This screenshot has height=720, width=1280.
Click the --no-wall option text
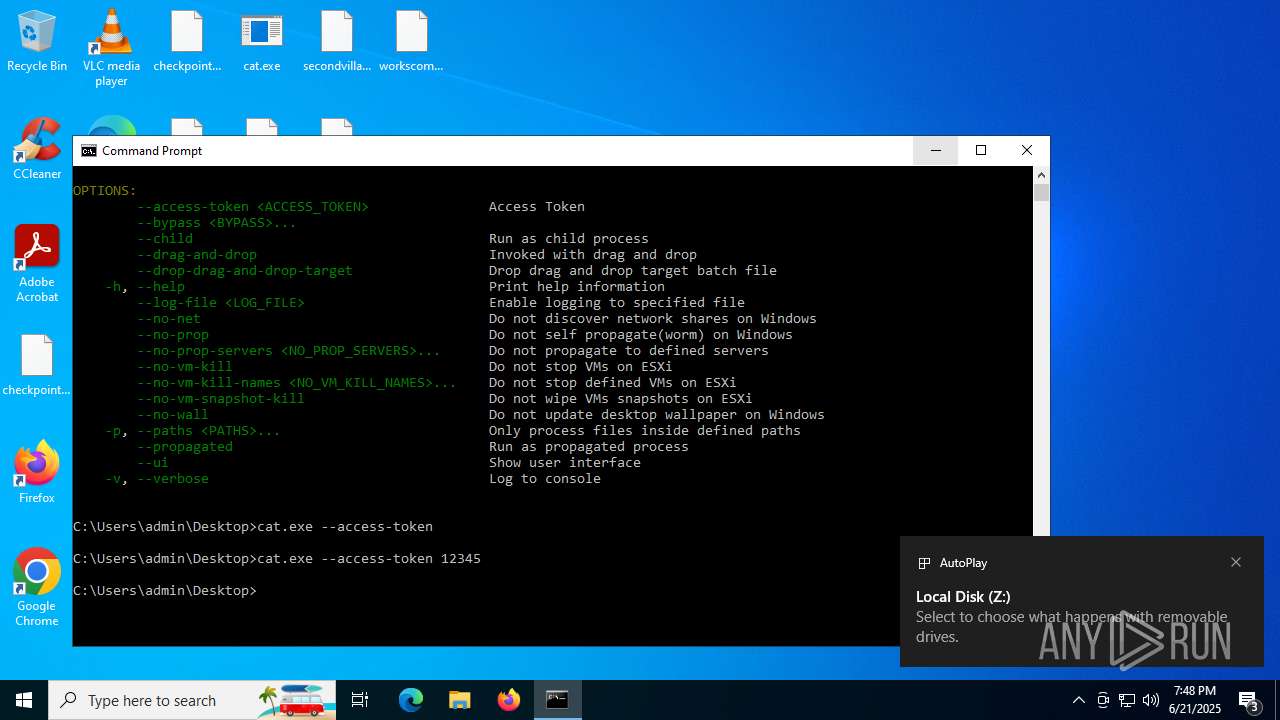(x=173, y=415)
